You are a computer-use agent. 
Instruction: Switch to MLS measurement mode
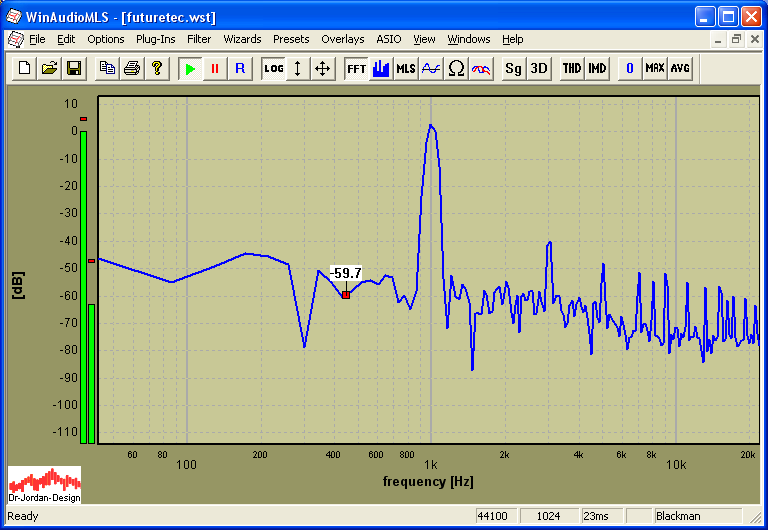(x=405, y=68)
